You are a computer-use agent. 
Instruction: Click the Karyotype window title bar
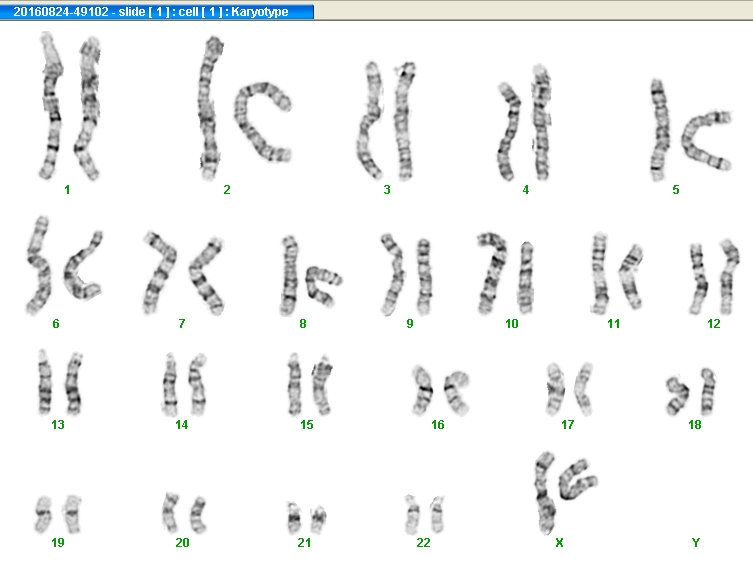157,12
